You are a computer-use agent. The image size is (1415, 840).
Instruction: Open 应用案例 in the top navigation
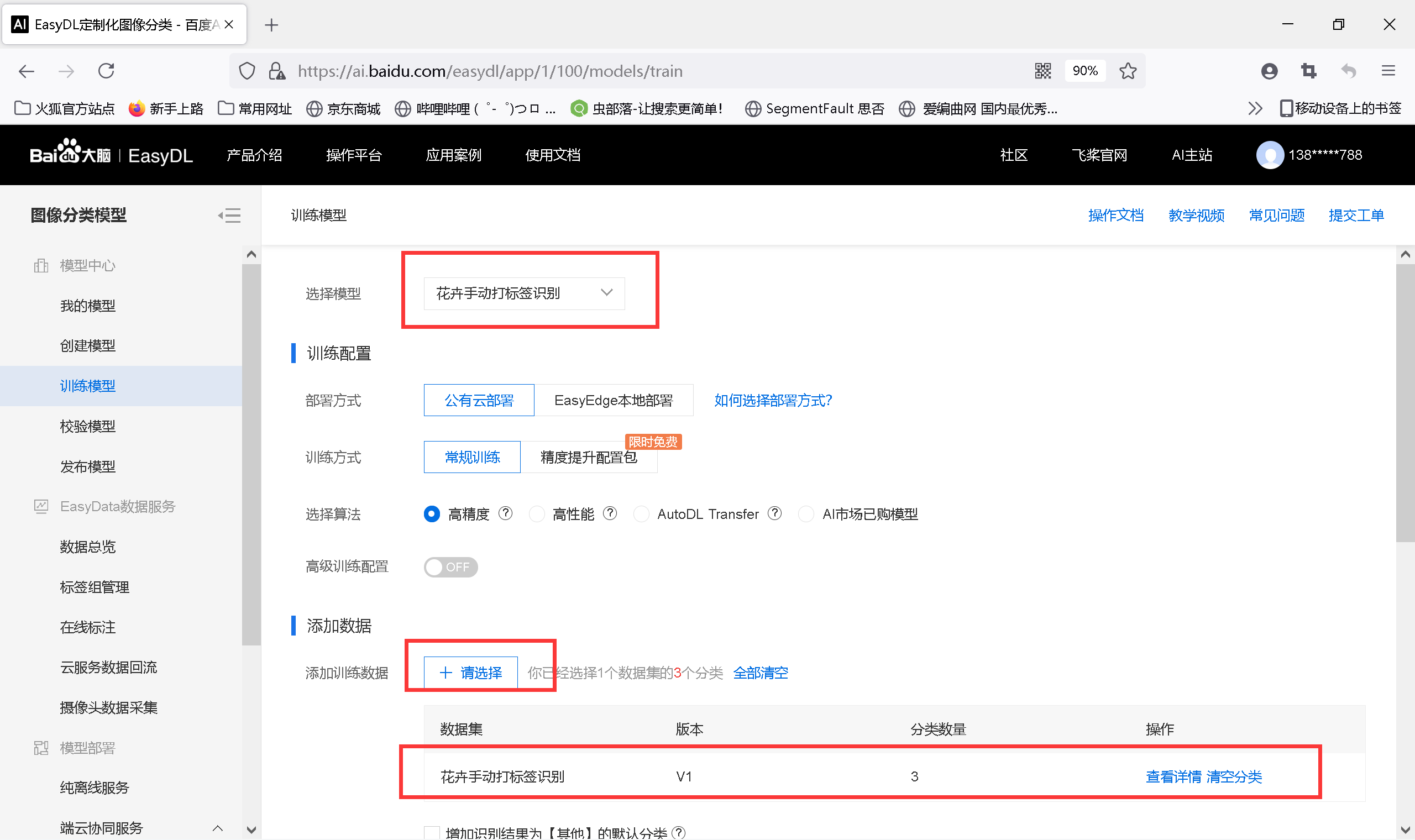pos(453,155)
